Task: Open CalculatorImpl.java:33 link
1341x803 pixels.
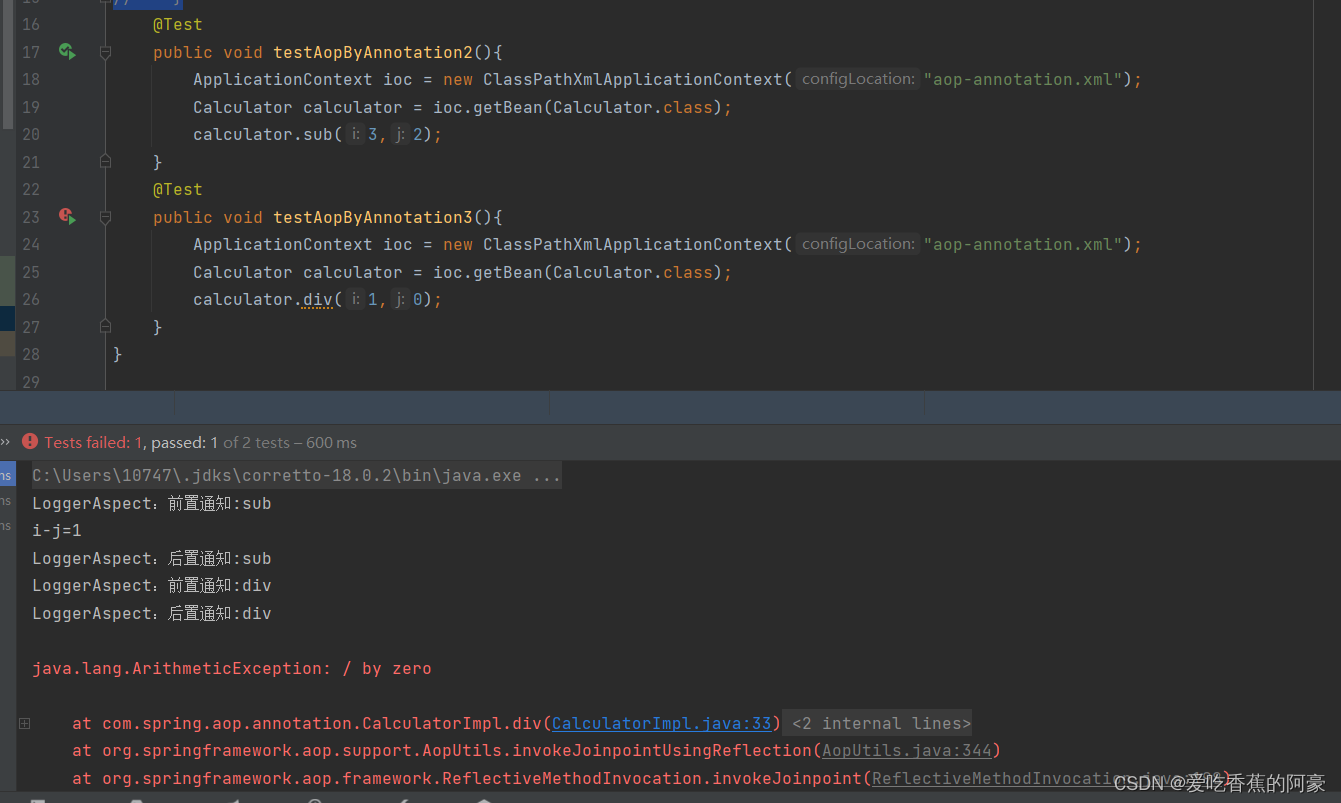Action: click(x=662, y=723)
